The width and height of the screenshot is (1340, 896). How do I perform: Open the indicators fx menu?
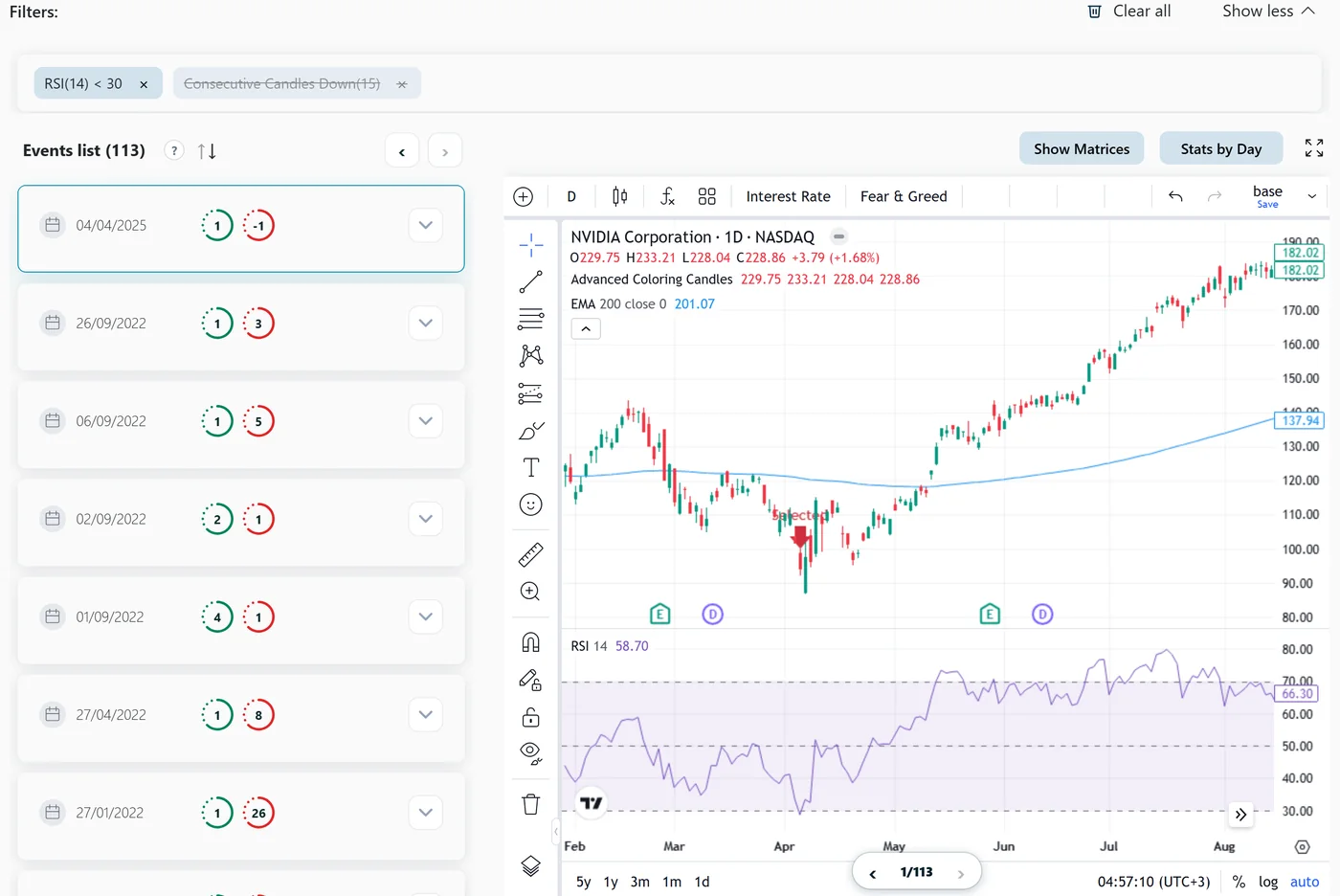tap(668, 196)
